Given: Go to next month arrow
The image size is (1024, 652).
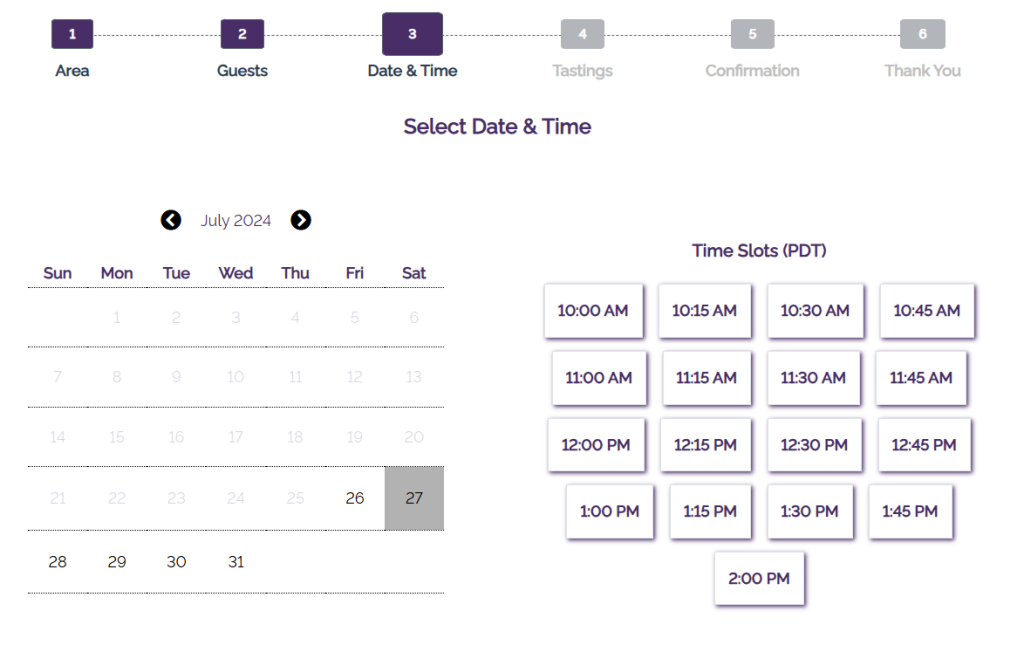Looking at the screenshot, I should point(300,220).
